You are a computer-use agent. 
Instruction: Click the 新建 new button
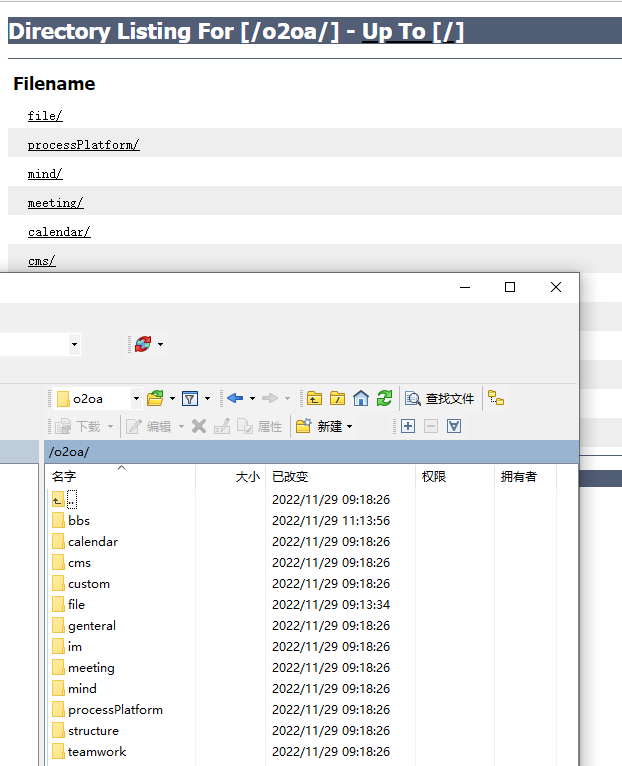[319, 426]
